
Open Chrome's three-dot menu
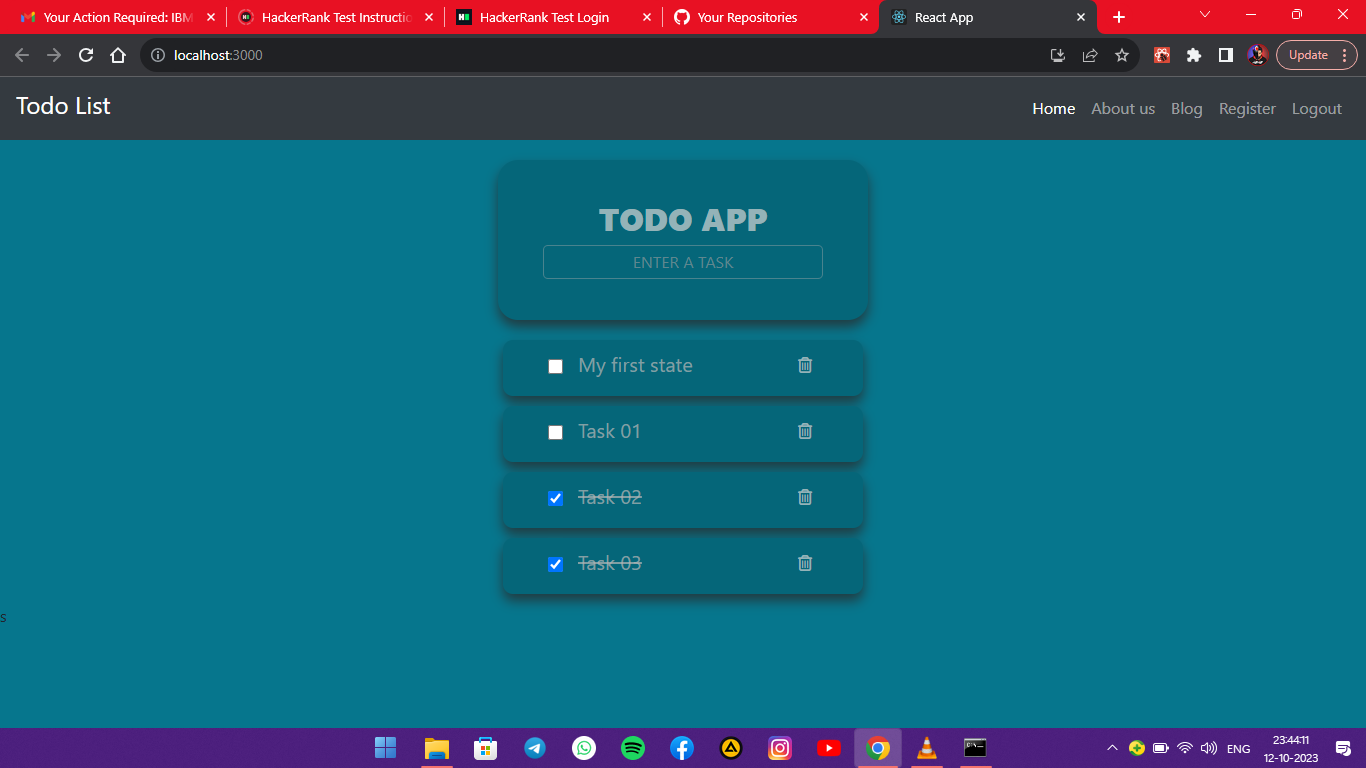coord(1345,56)
